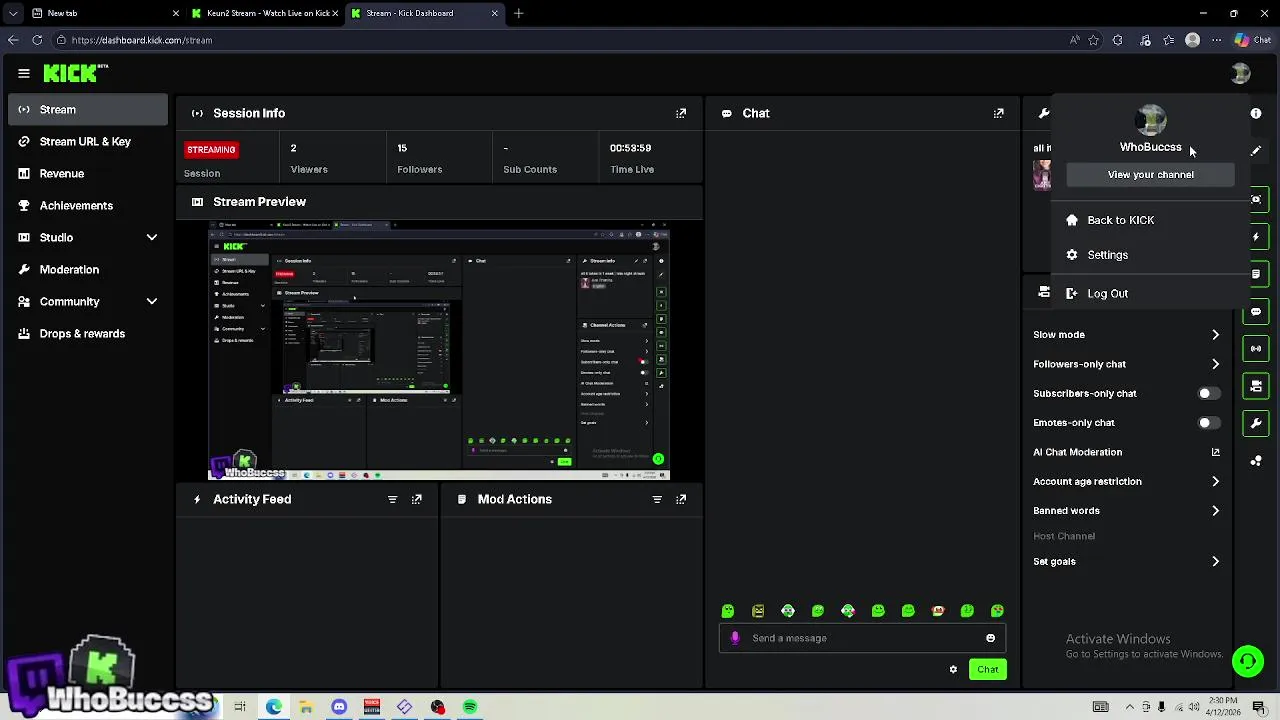The width and height of the screenshot is (1280, 720).
Task: Click the pencil edit icon in right sidebar
Action: click(x=1256, y=151)
